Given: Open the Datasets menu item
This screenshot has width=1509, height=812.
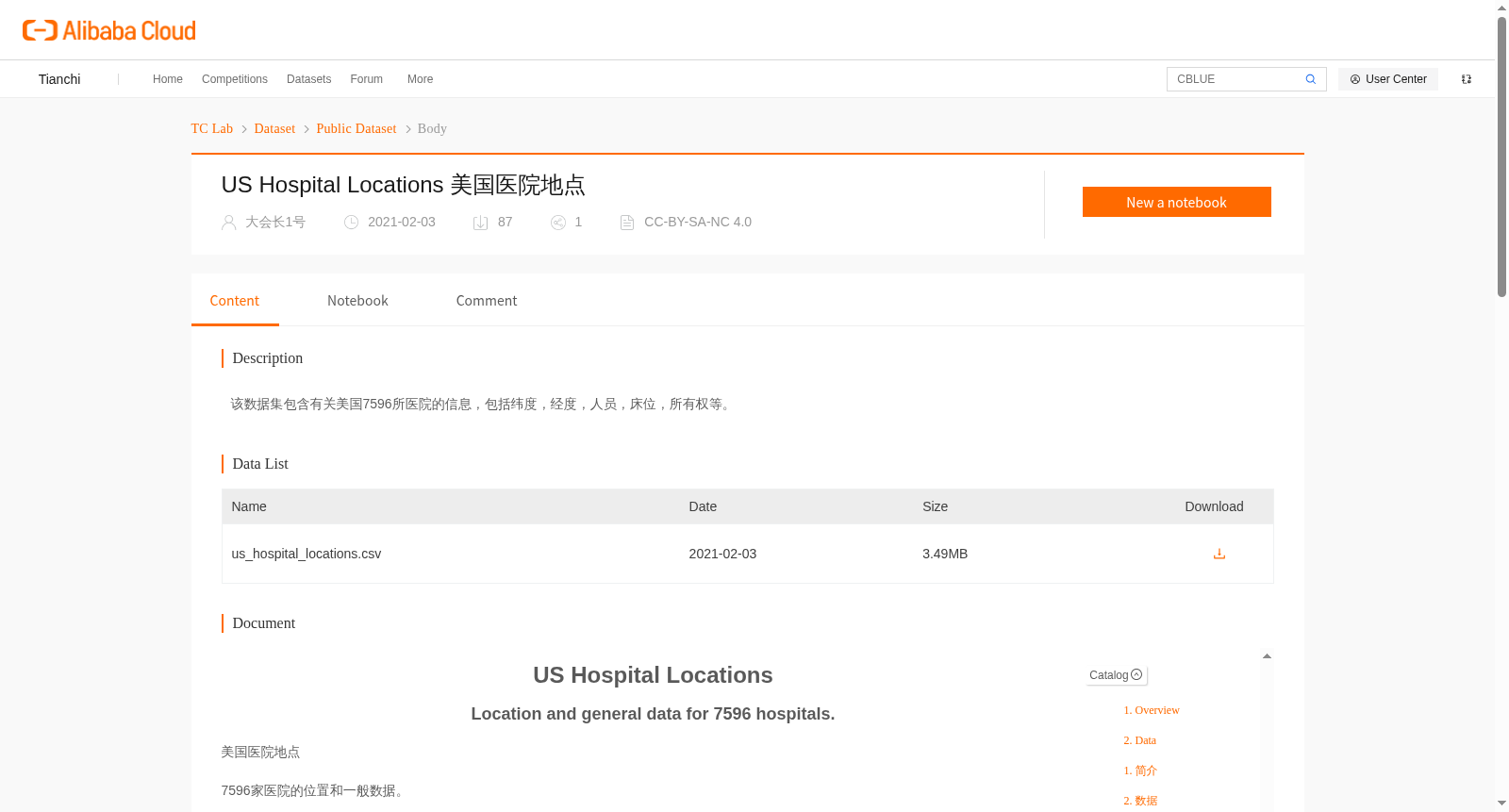Looking at the screenshot, I should (309, 79).
